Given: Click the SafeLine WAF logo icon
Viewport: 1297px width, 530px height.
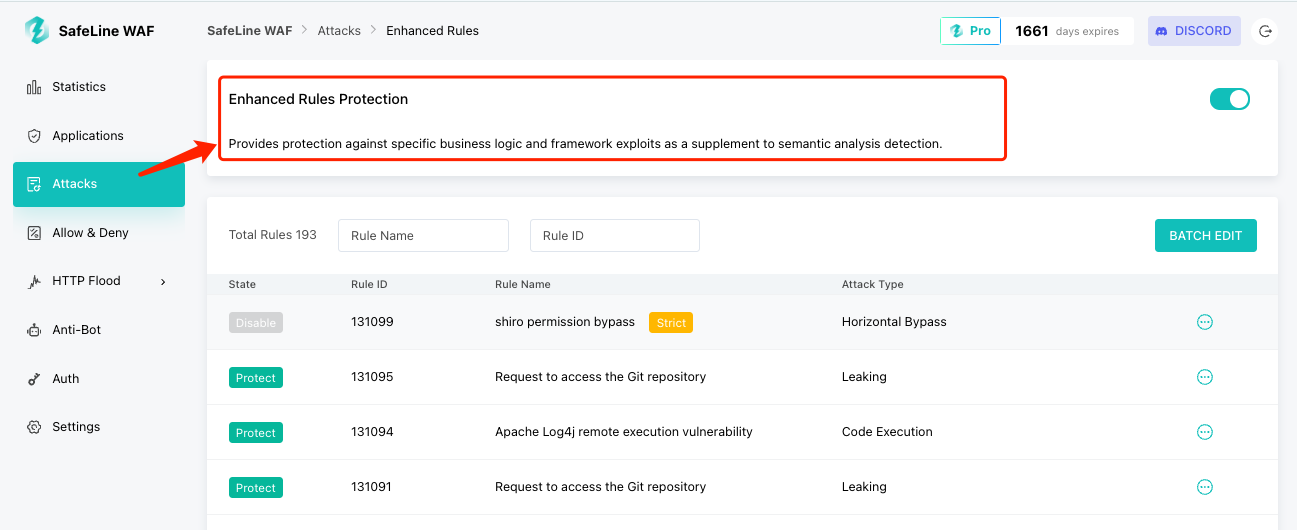Looking at the screenshot, I should [x=36, y=31].
